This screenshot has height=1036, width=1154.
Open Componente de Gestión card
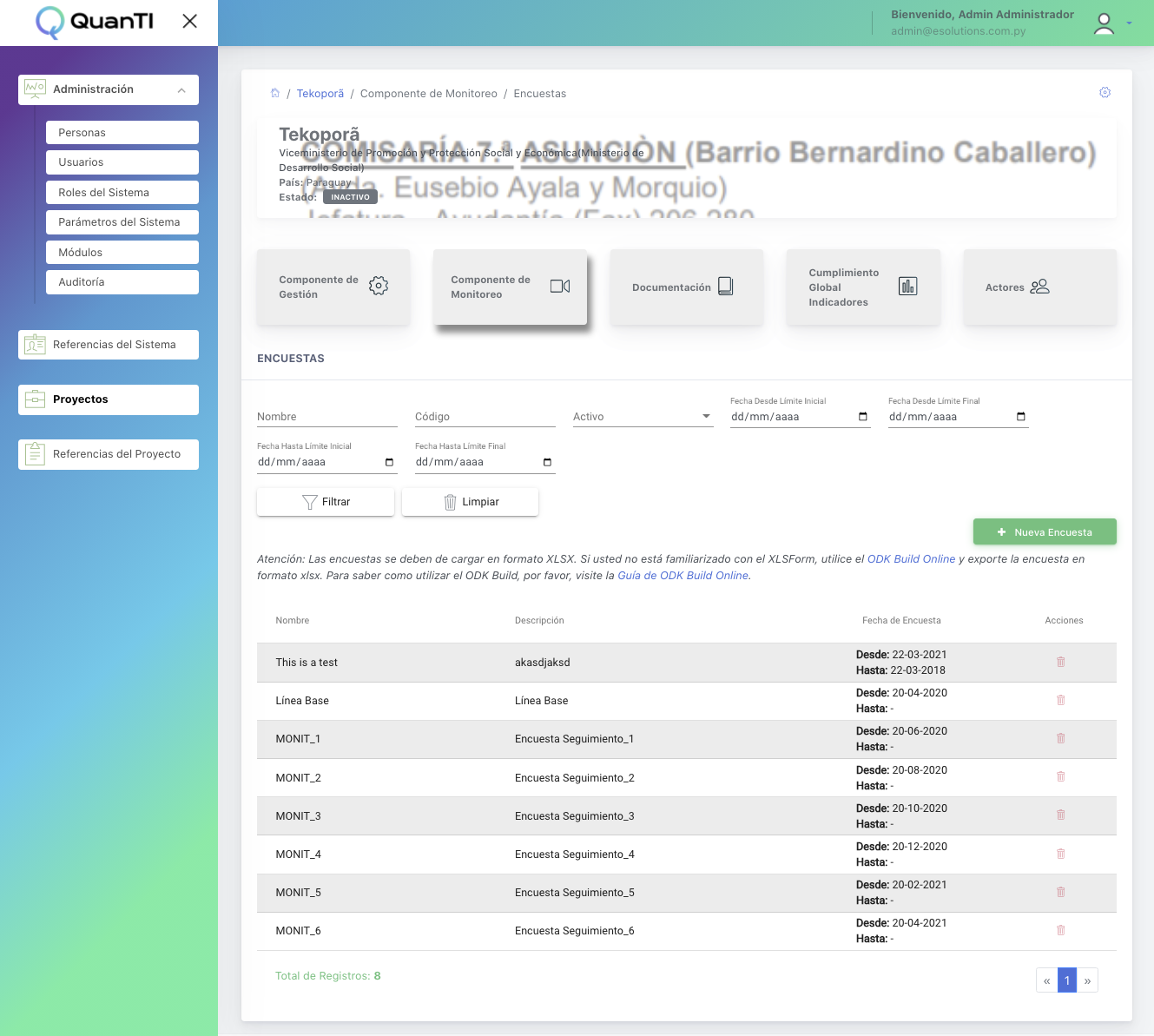(x=333, y=287)
